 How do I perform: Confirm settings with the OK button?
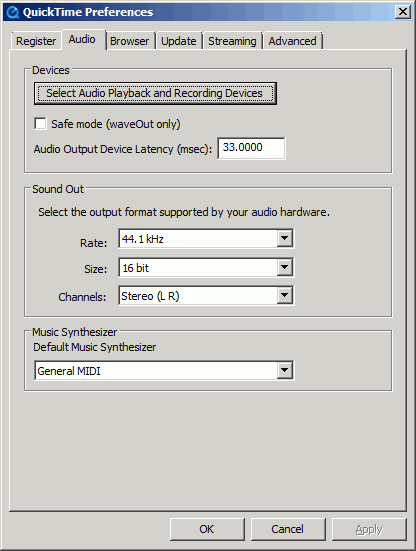pos(207,529)
